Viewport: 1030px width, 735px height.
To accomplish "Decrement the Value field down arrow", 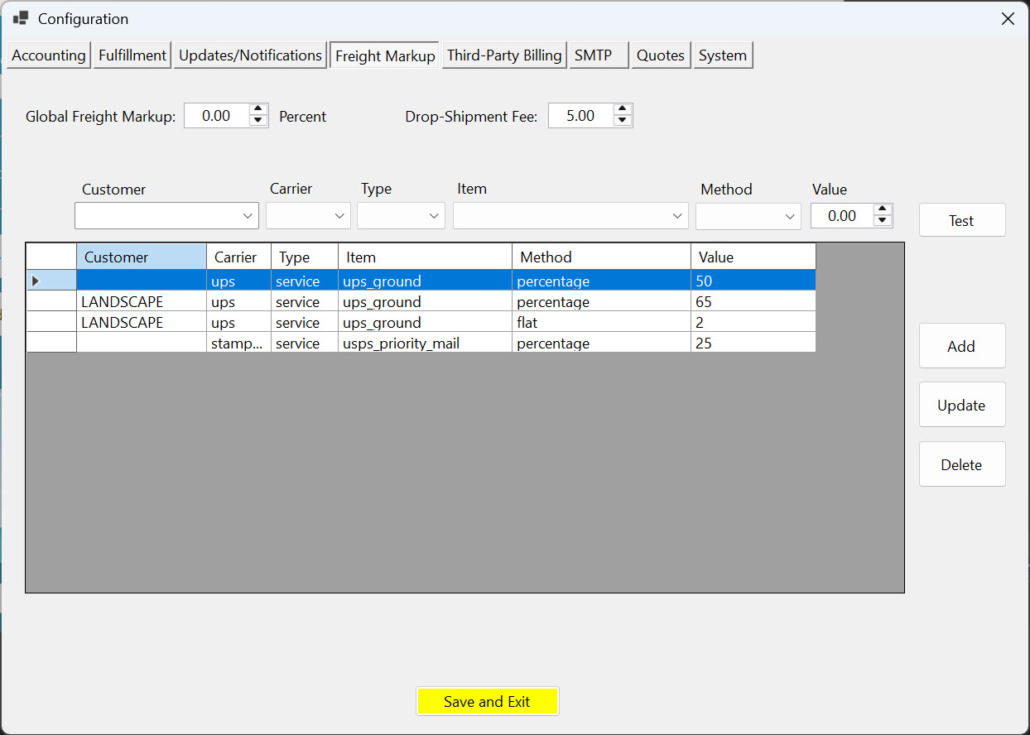I will tap(883, 221).
